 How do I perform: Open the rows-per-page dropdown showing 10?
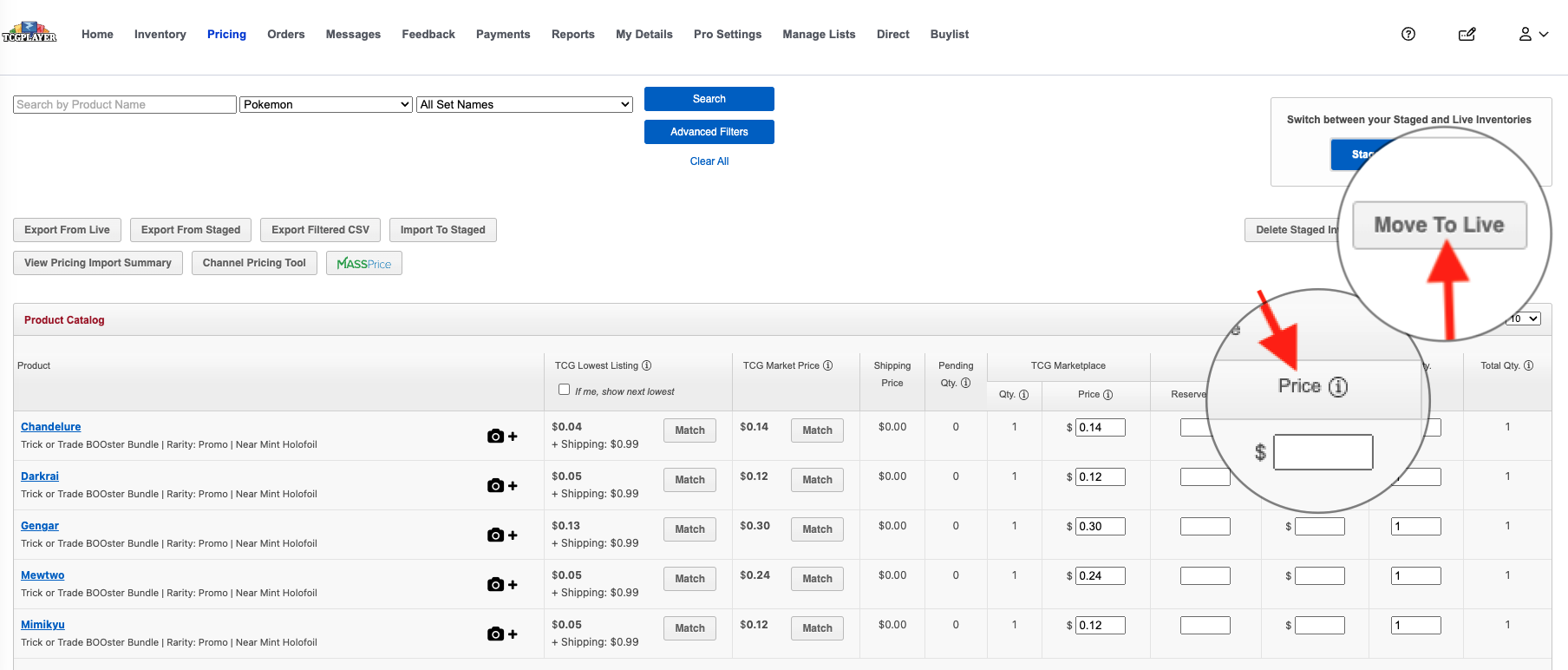coord(1525,319)
